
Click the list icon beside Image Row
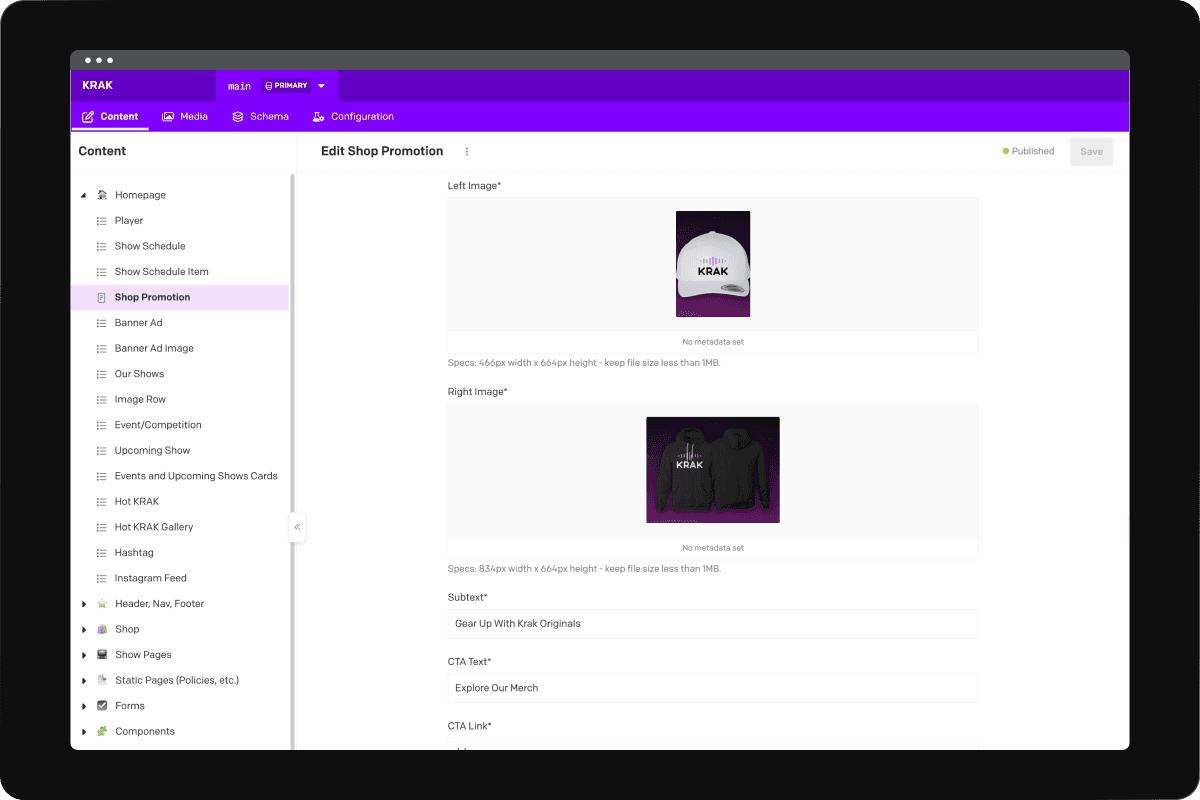[x=101, y=399]
